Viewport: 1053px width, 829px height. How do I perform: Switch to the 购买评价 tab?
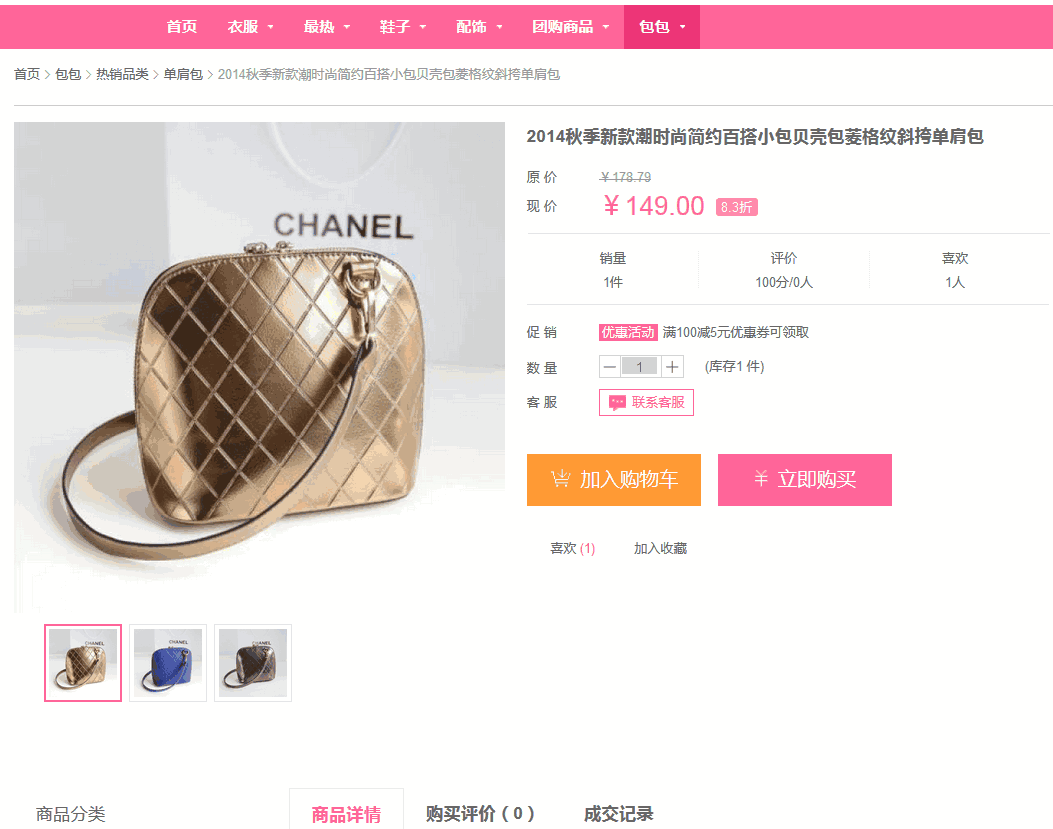pos(480,814)
